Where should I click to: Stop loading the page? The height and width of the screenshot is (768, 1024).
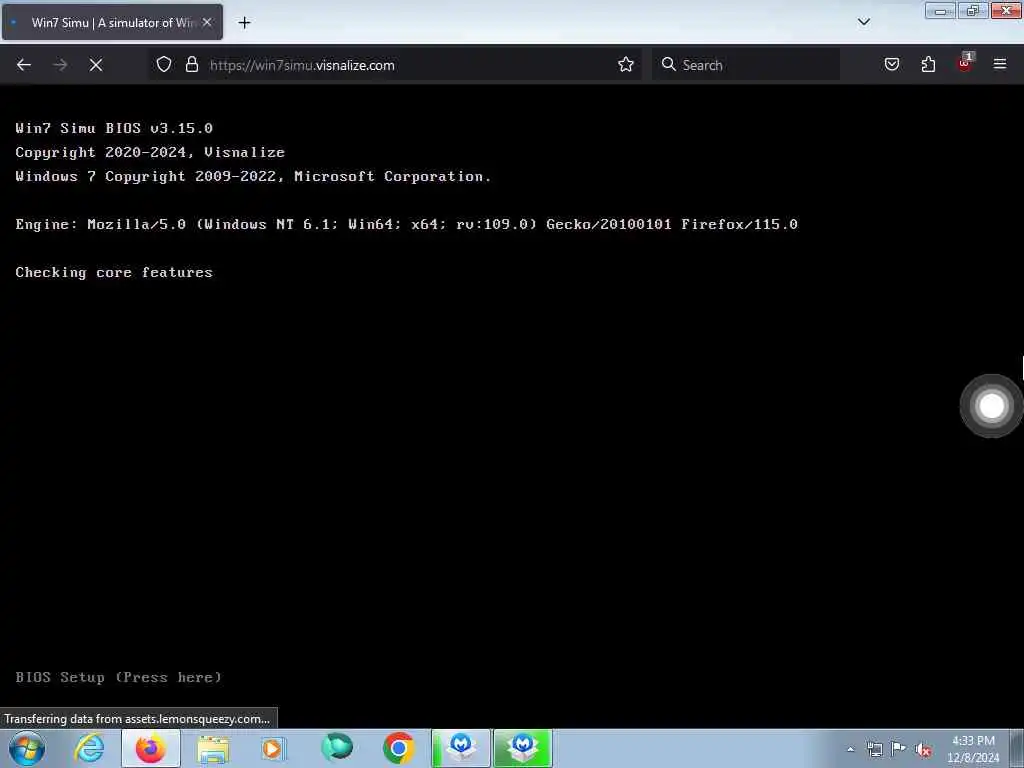[x=96, y=65]
